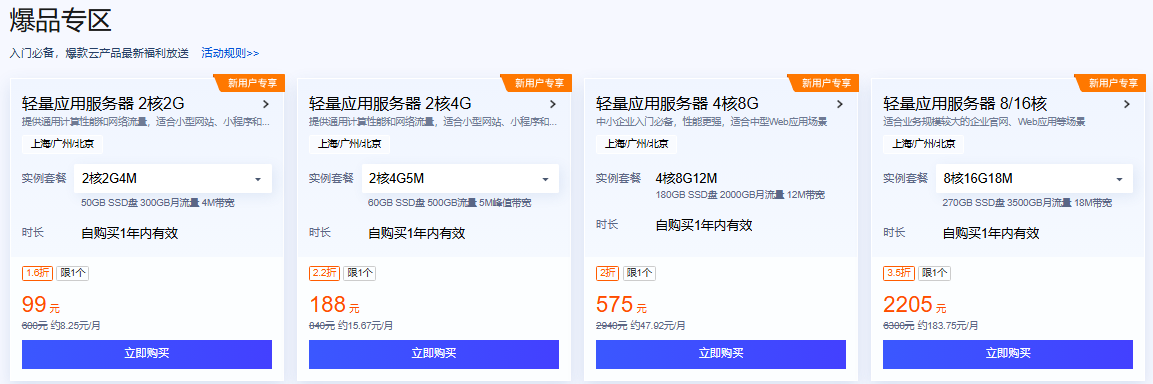Click 立即购买 for the 188元 server
Viewport: 1153px width, 384px height.
(434, 354)
